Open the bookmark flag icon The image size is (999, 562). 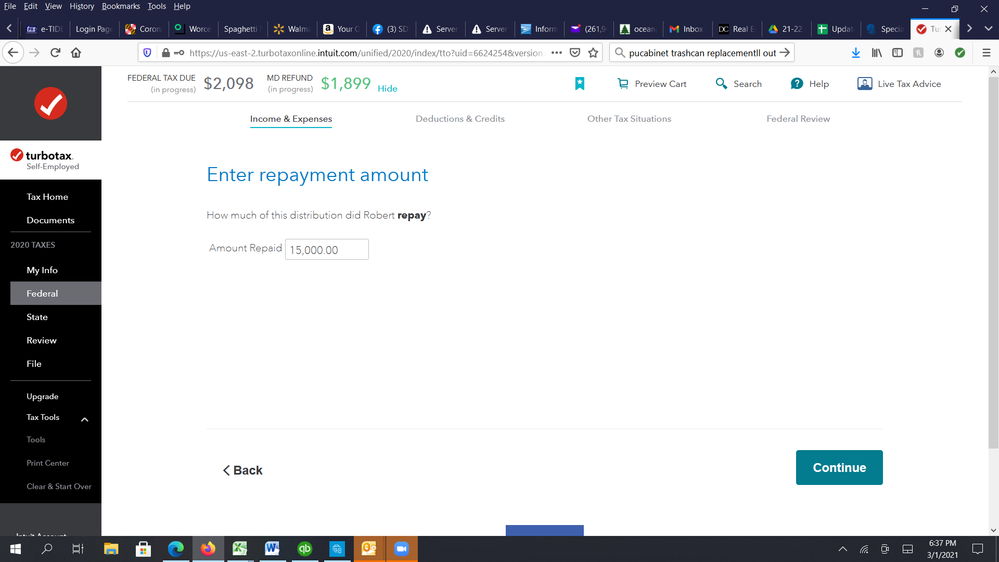[579, 83]
